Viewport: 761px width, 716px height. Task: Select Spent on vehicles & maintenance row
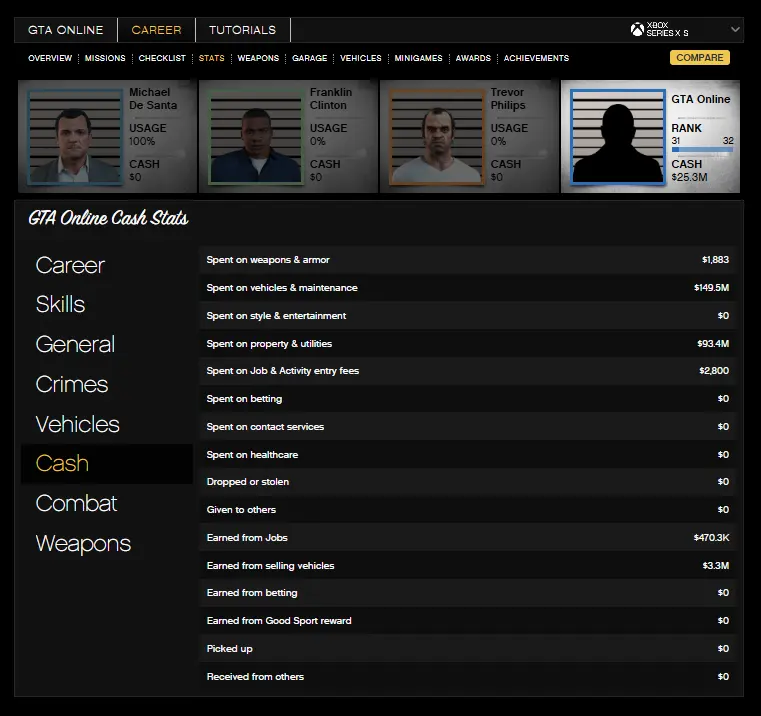(x=467, y=288)
